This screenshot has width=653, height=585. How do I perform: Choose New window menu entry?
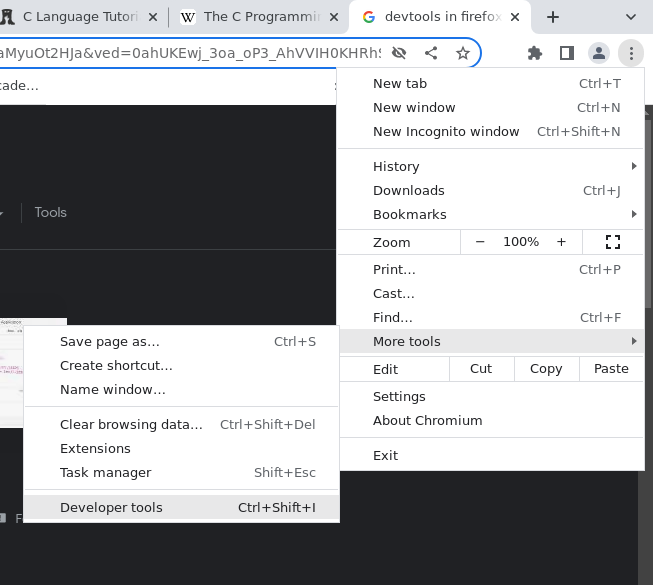click(491, 107)
